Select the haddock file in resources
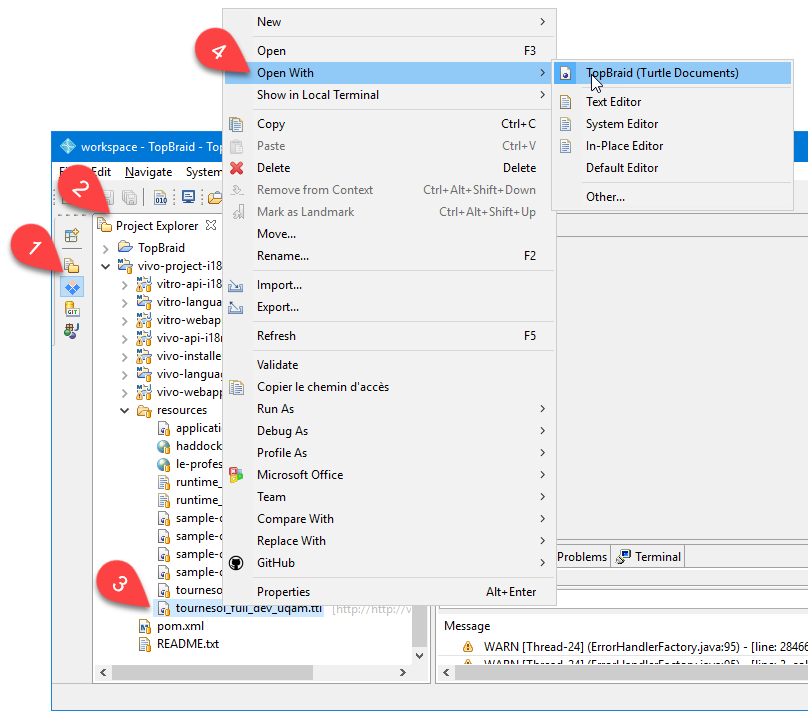 click(x=189, y=446)
